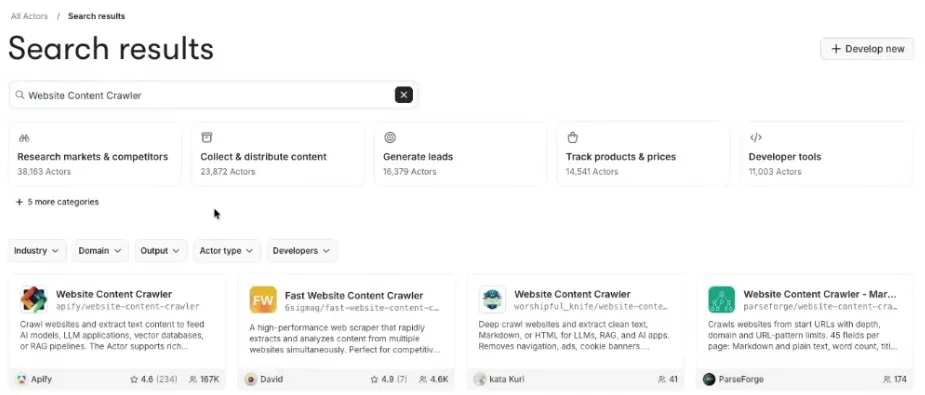
Task: Click Apify developer avatar
Action: (21, 379)
